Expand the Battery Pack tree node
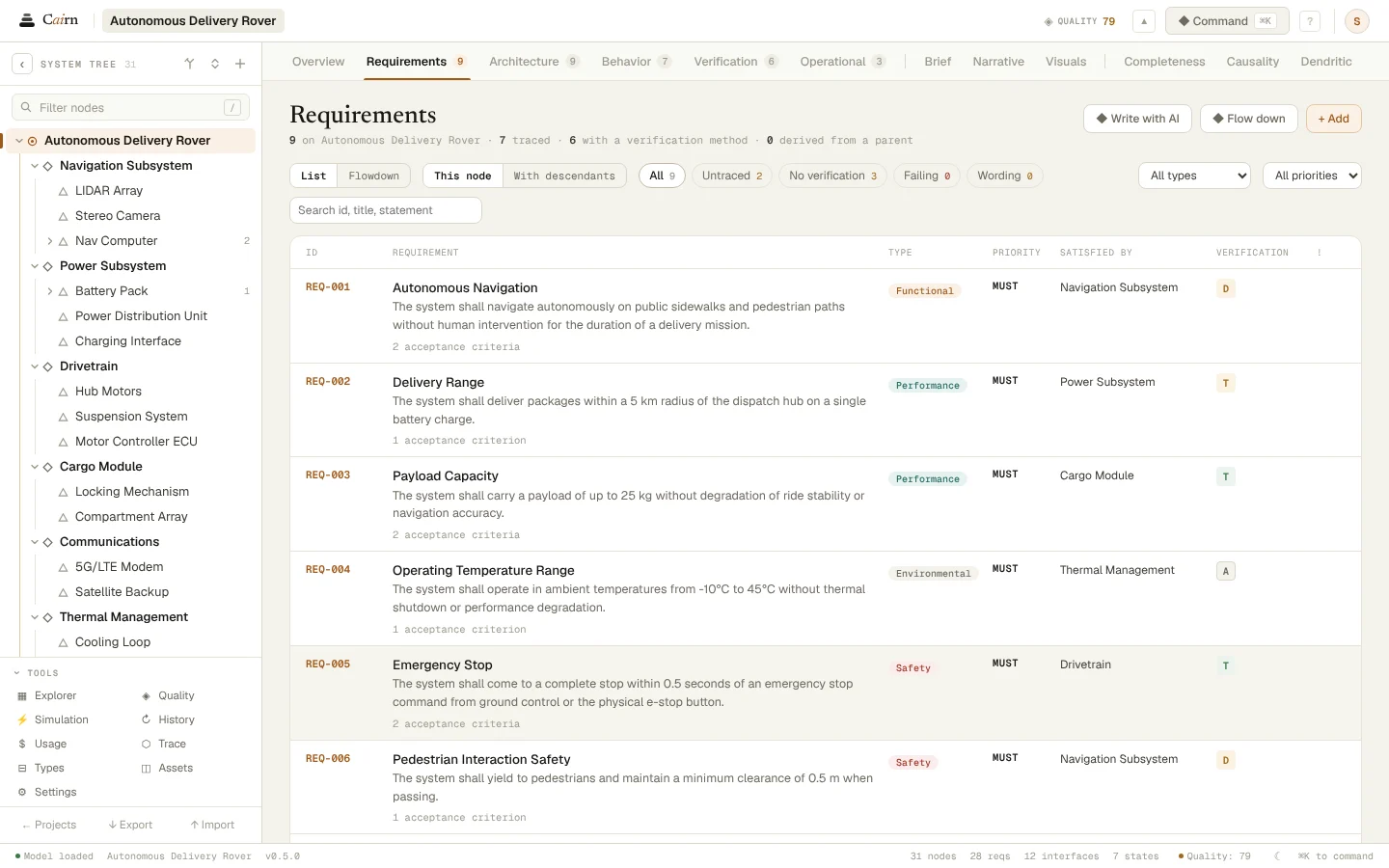Image resolution: width=1389 pixels, height=868 pixels. pos(50,291)
